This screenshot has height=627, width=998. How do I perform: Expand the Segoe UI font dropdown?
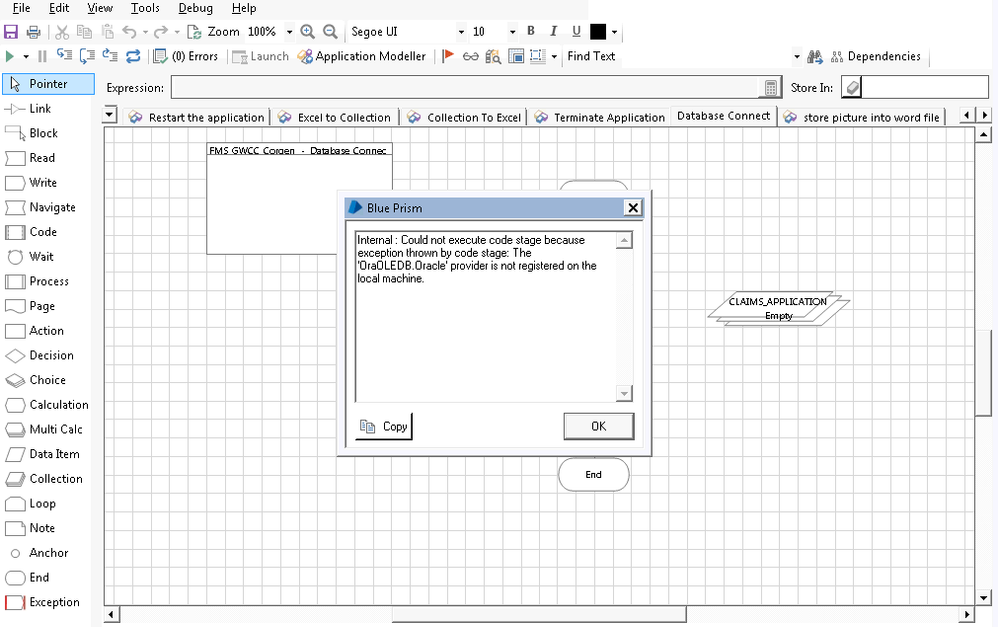click(x=461, y=32)
